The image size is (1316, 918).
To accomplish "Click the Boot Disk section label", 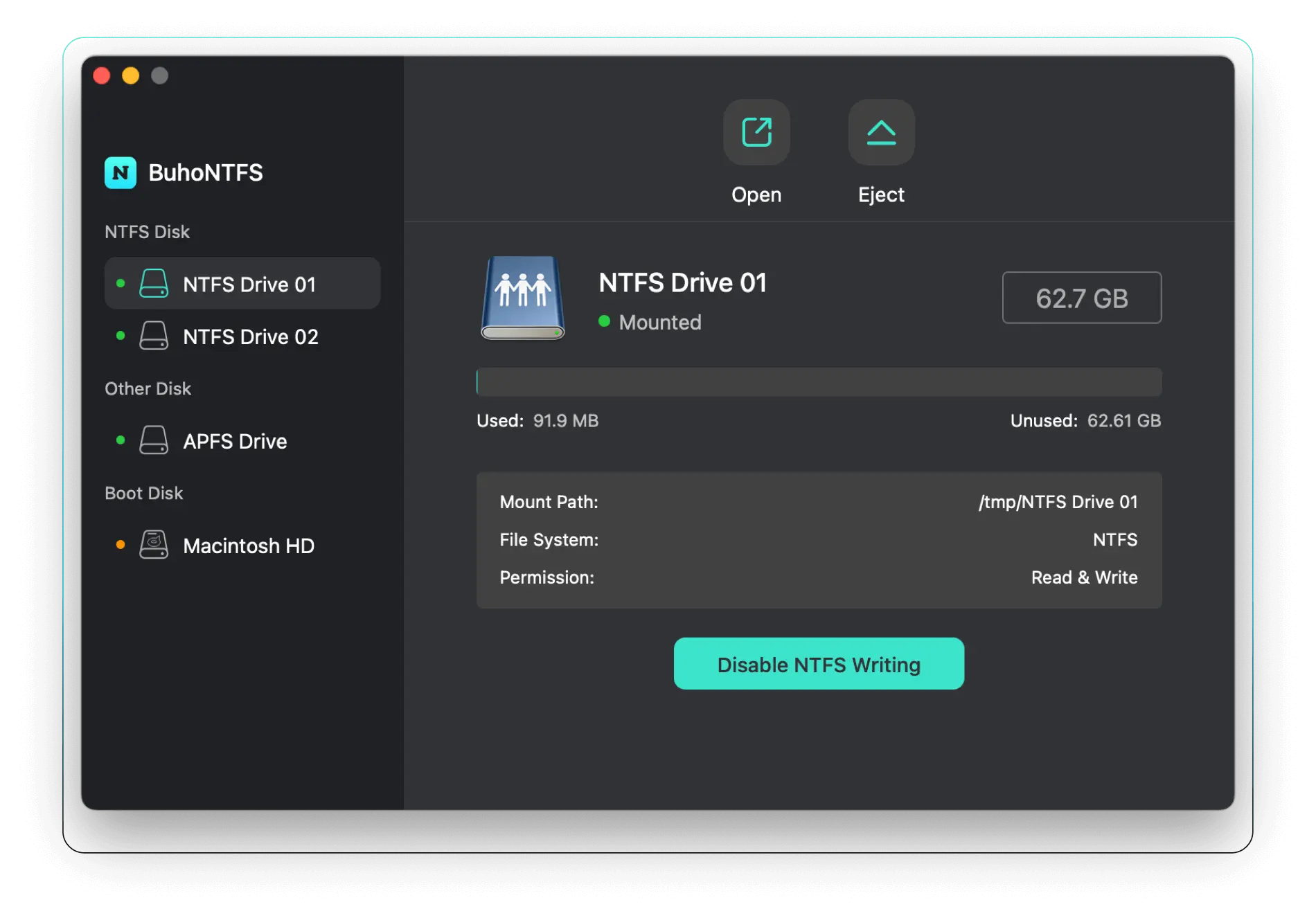I will 143,493.
